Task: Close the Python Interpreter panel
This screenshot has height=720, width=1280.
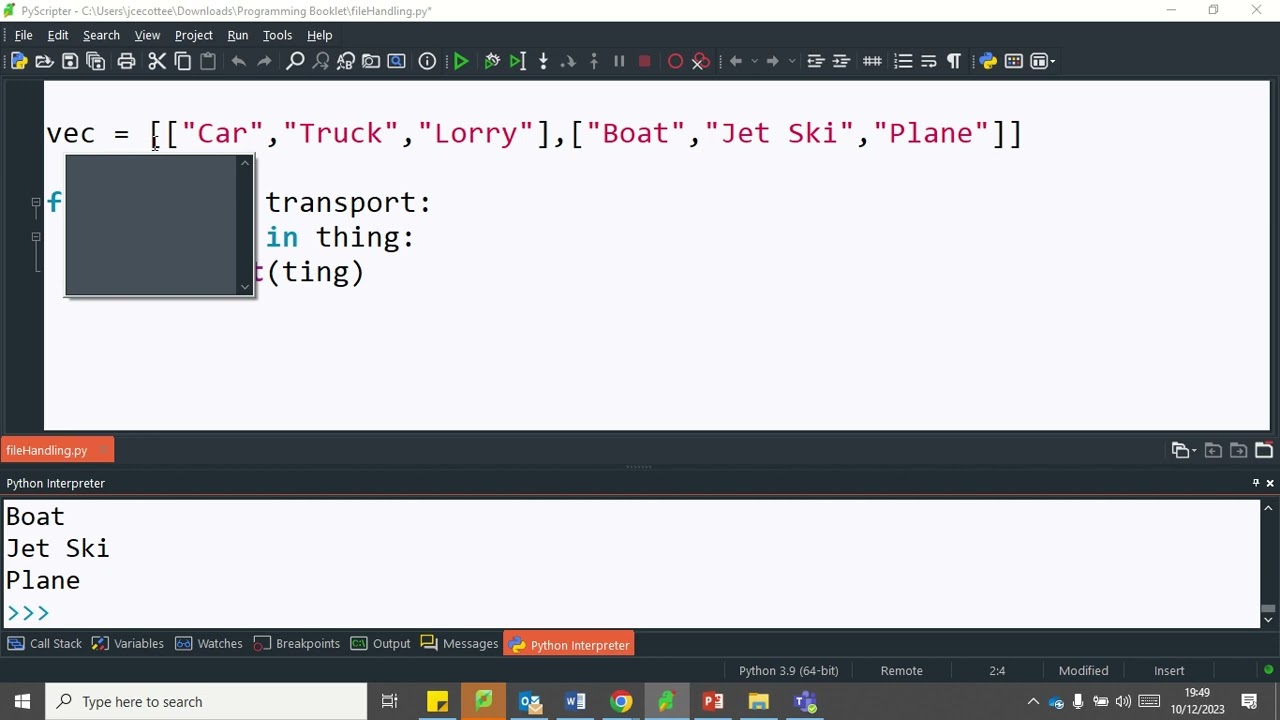Action: coord(1270,483)
